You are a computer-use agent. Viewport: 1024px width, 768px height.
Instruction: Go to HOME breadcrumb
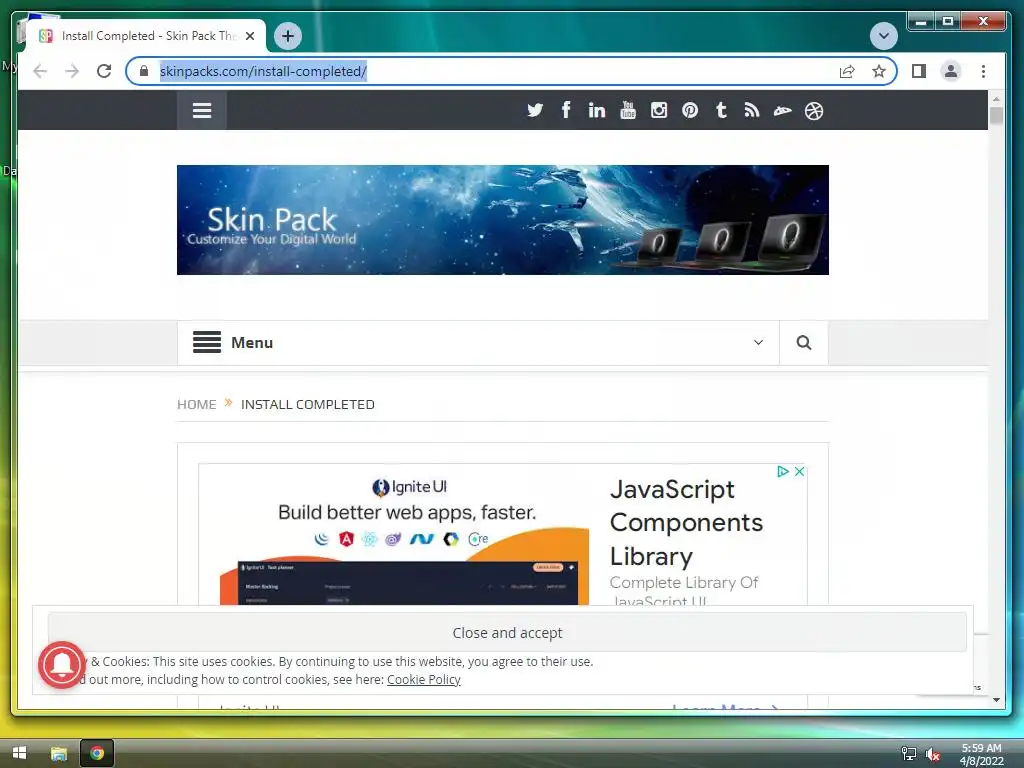click(x=197, y=404)
